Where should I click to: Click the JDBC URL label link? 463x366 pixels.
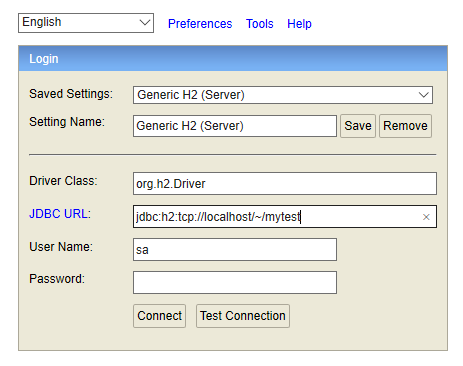(x=60, y=214)
